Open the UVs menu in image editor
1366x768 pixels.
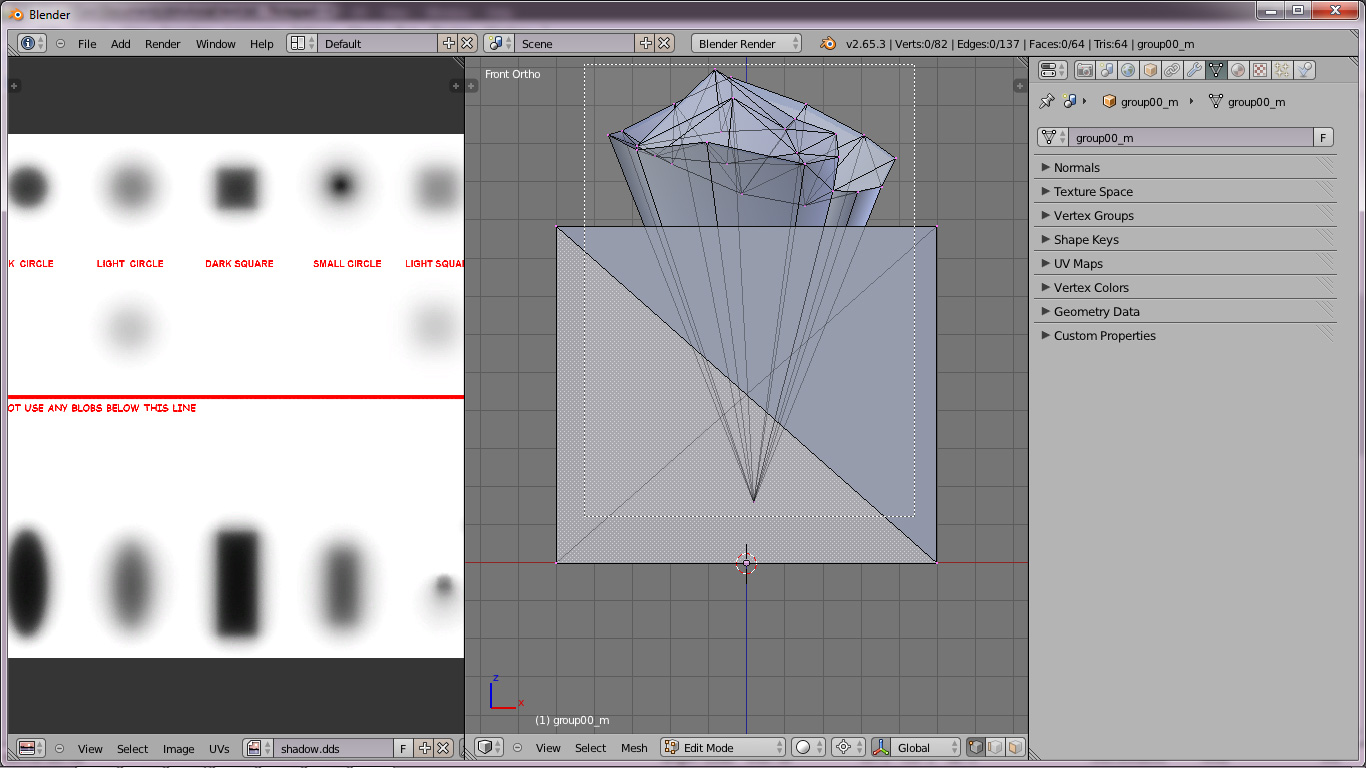(x=219, y=749)
